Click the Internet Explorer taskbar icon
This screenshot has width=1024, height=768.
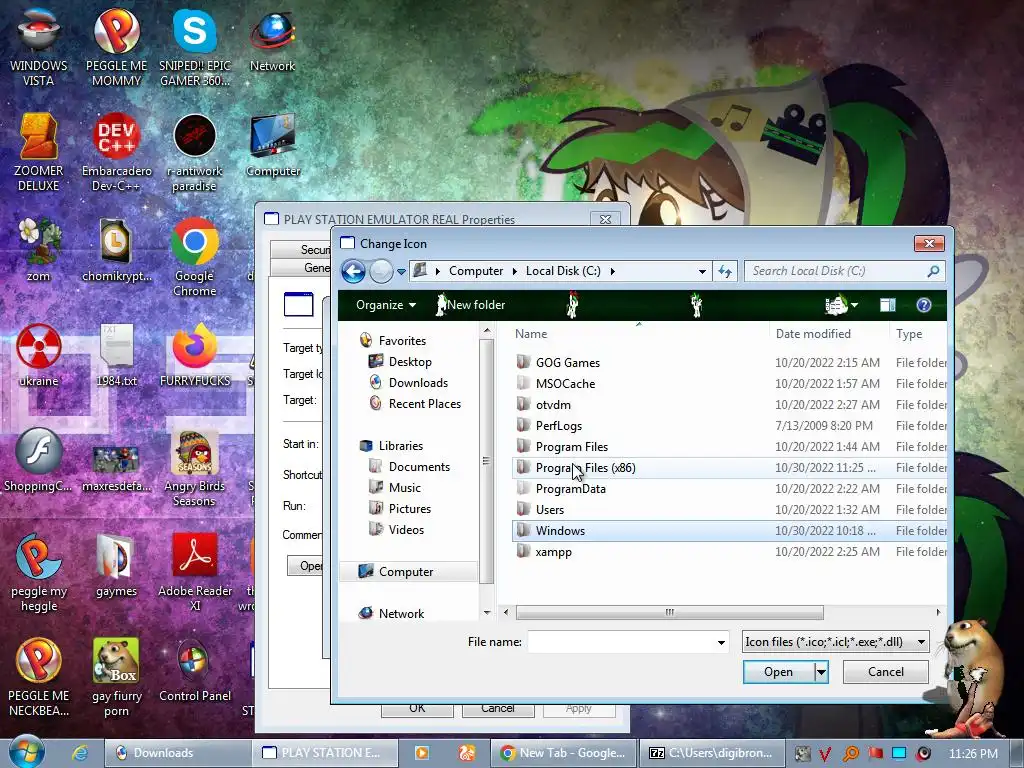pos(80,753)
